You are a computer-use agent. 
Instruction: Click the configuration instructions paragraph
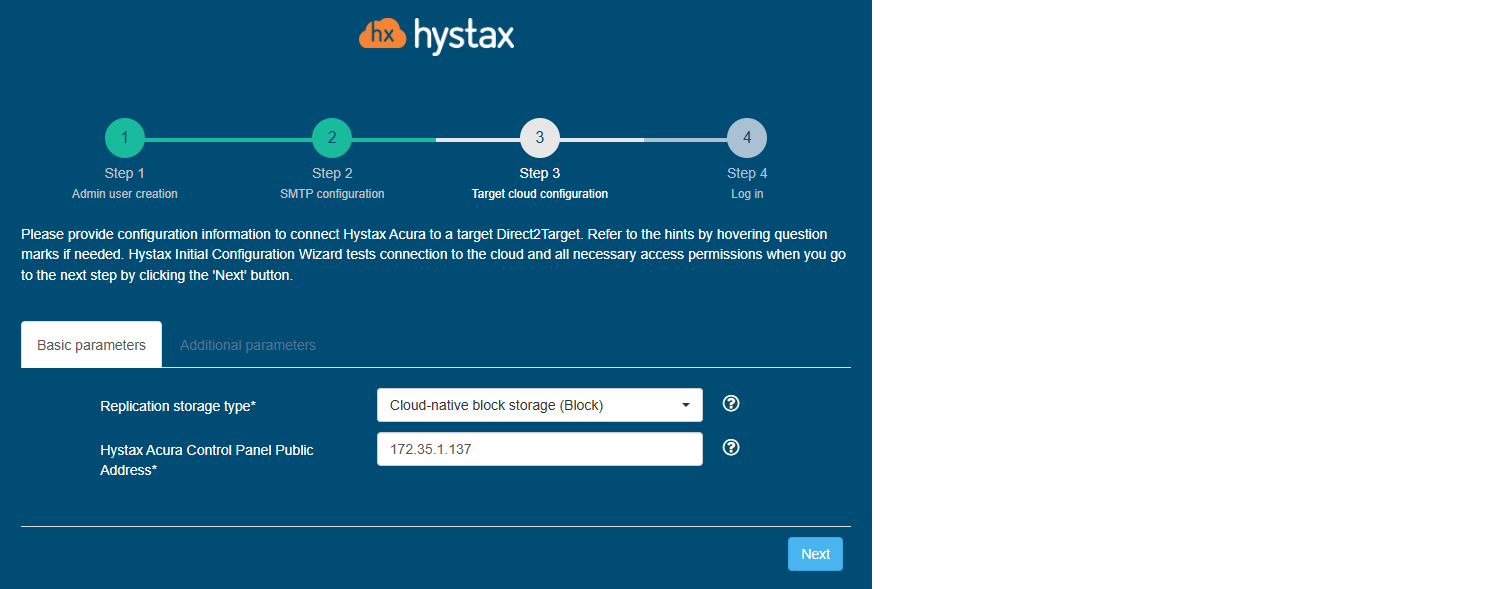(x=434, y=255)
